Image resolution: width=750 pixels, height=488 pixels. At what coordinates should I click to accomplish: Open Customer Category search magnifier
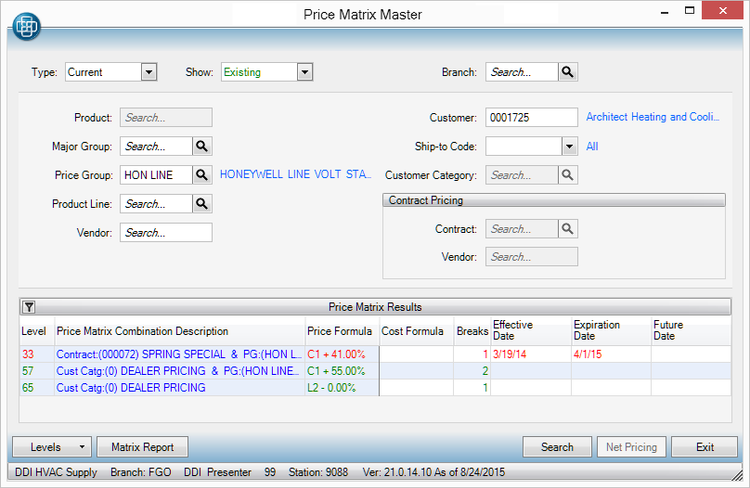568,175
